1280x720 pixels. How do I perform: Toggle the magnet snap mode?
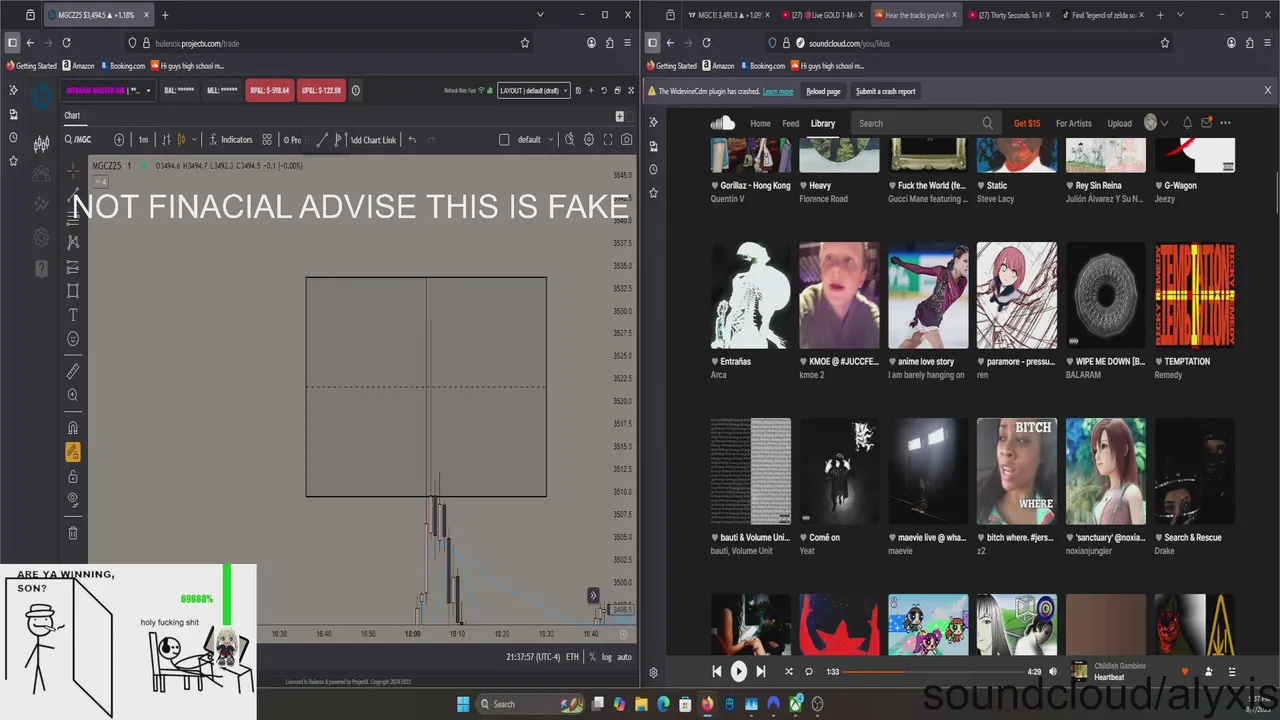pyautogui.click(x=73, y=428)
